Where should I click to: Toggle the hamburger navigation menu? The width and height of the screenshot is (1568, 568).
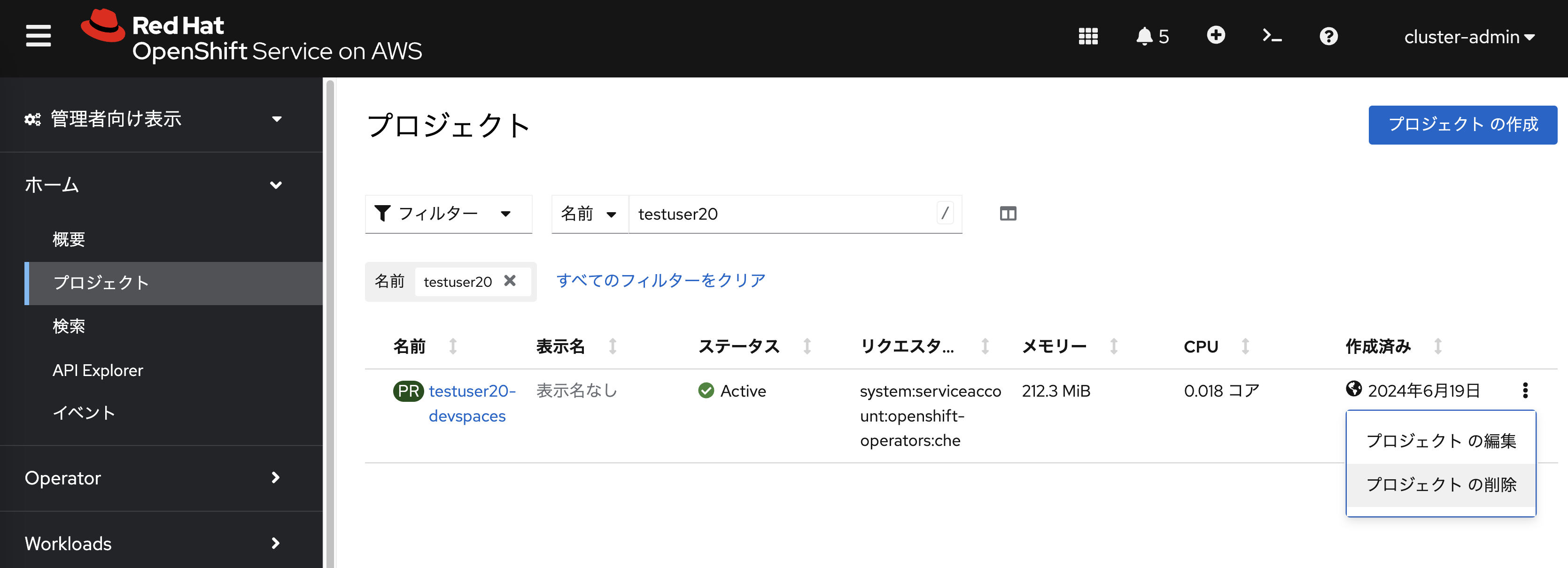click(x=39, y=37)
